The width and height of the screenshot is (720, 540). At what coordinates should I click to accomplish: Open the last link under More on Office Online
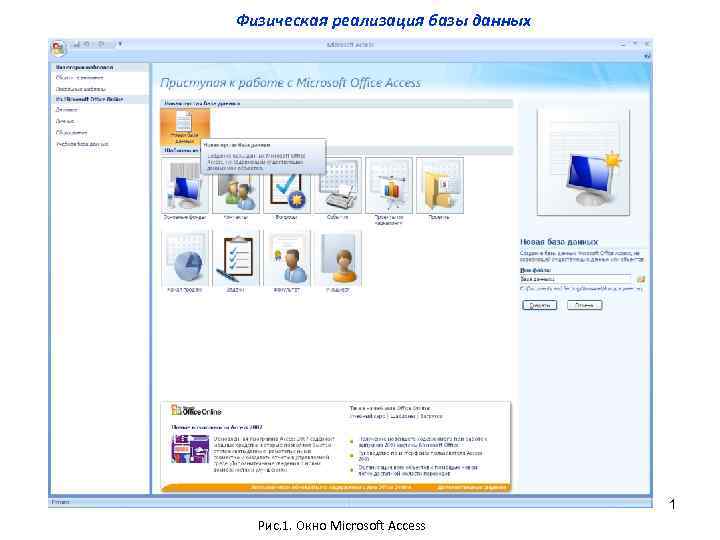coord(432,416)
